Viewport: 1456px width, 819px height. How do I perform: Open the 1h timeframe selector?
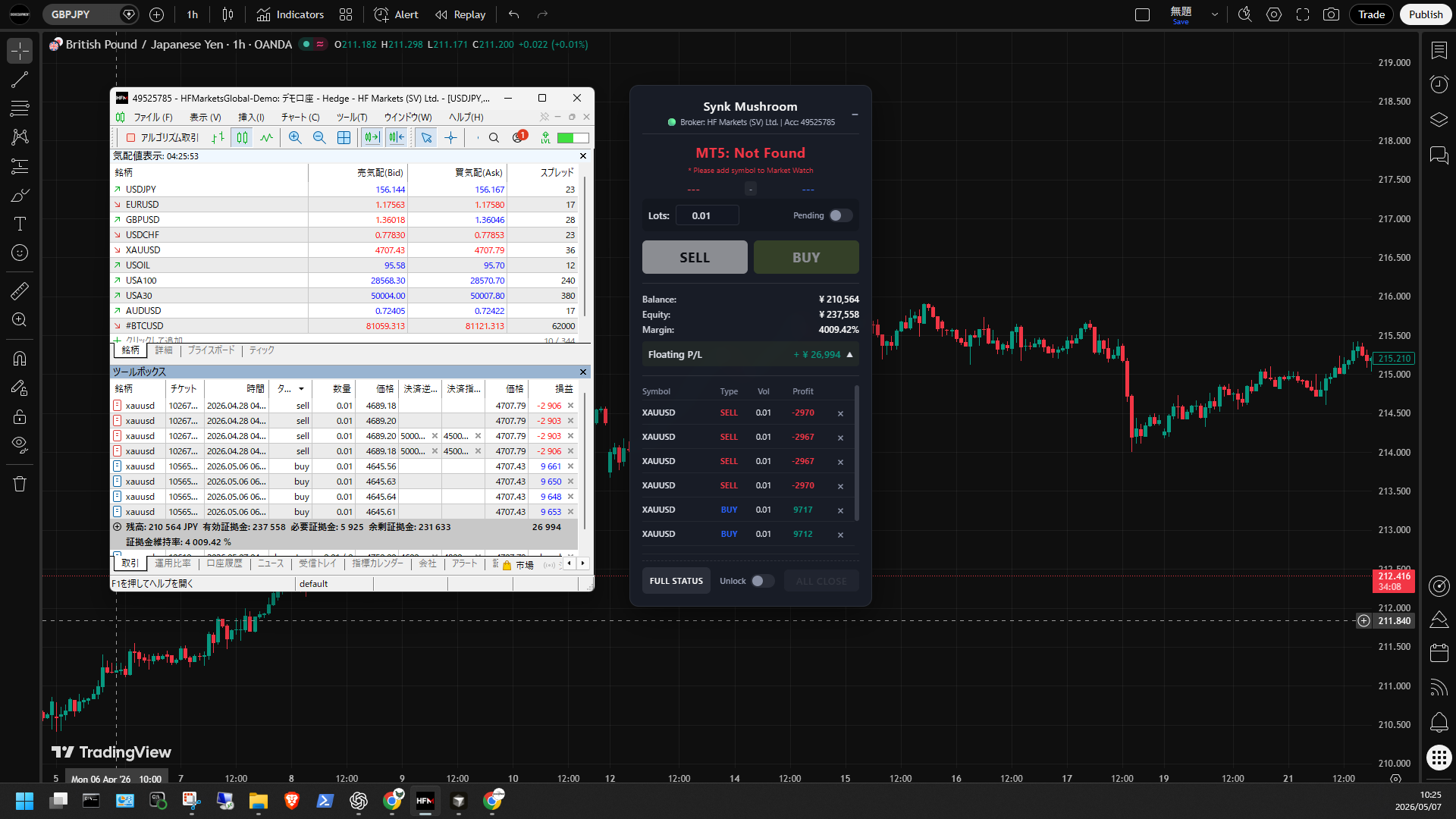(193, 14)
